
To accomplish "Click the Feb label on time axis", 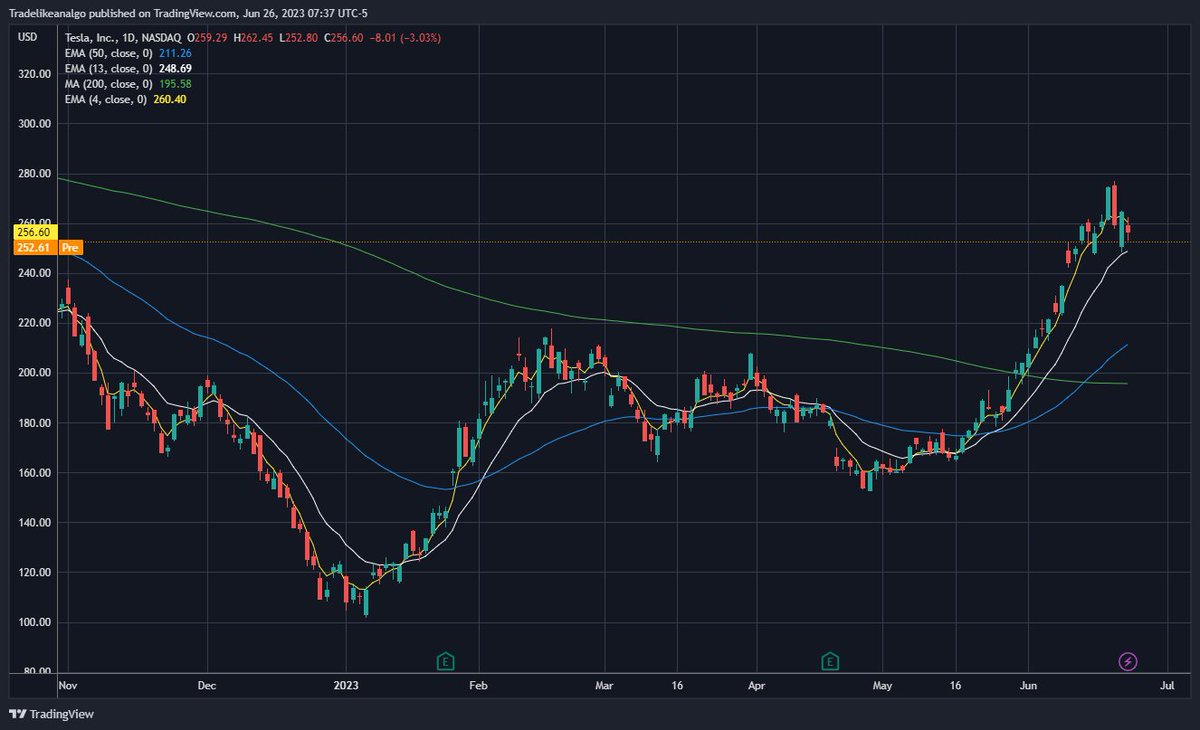I will 477,687.
